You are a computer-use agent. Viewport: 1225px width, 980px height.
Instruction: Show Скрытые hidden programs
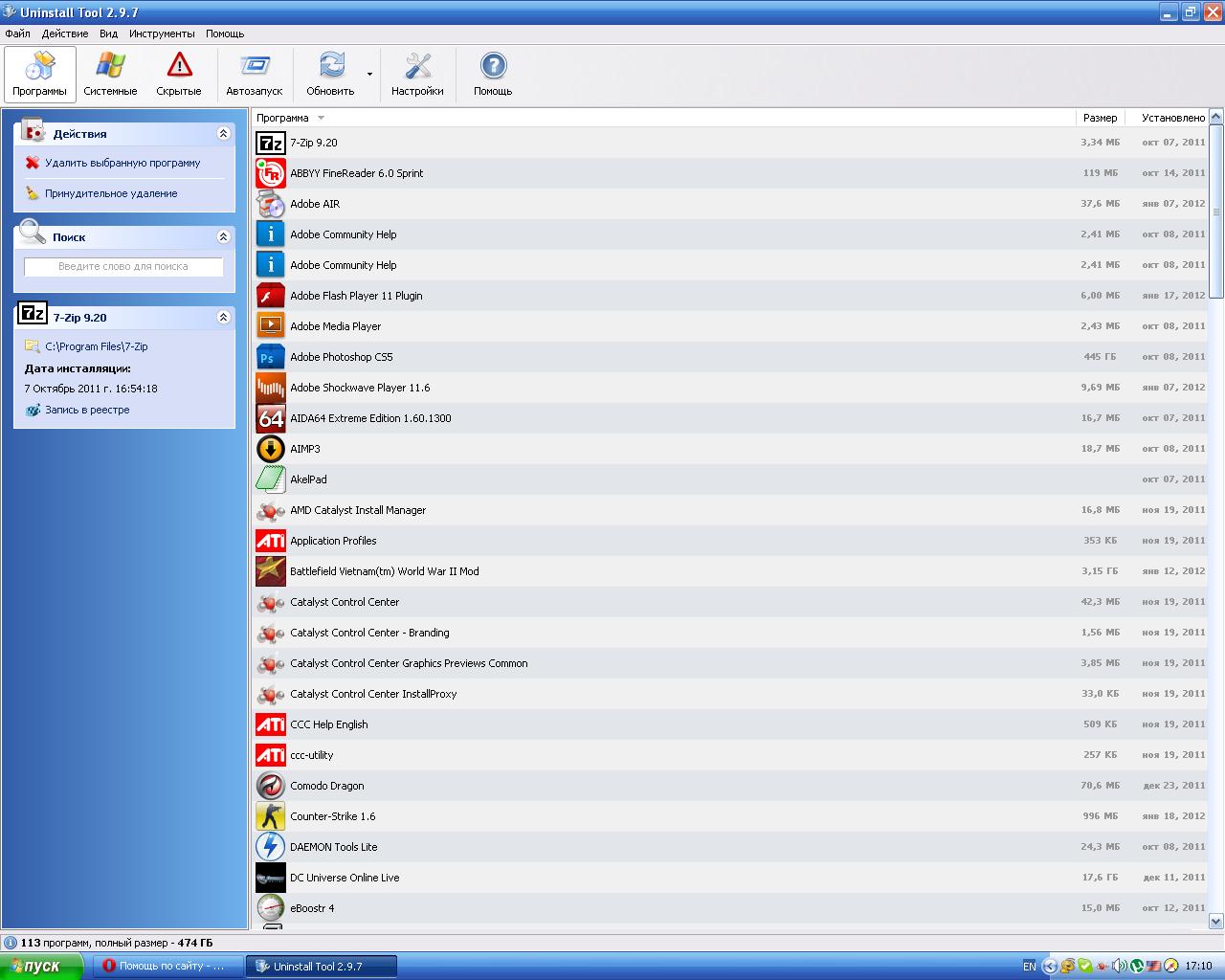point(179,75)
